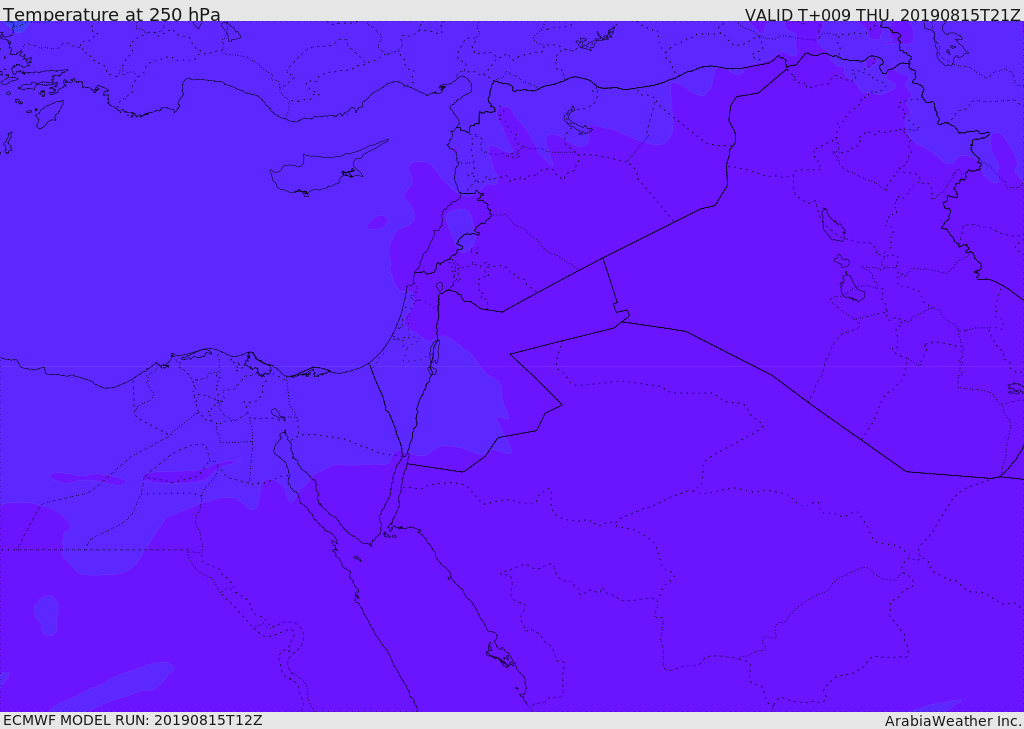Click the 'Temperature at 250 hPa' title text
Viewport: 1024px width, 729px height.
point(112,14)
